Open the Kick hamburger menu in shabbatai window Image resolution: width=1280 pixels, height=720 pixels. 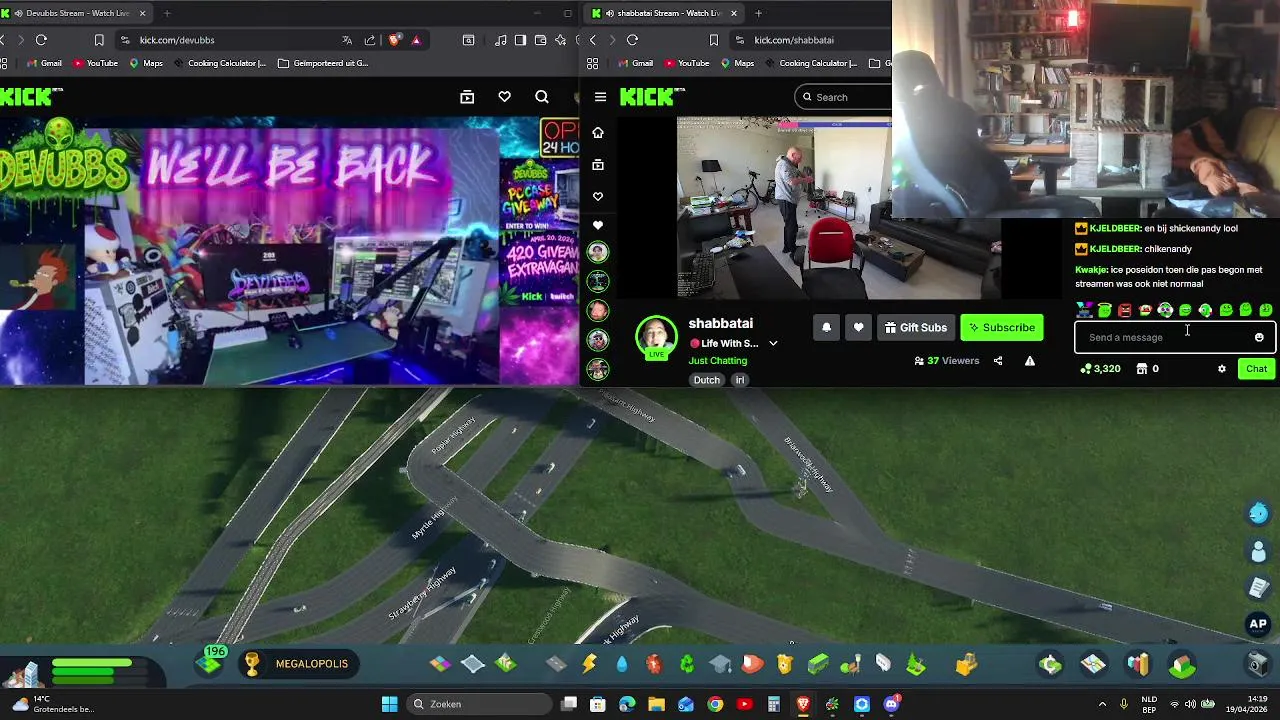coord(600,97)
